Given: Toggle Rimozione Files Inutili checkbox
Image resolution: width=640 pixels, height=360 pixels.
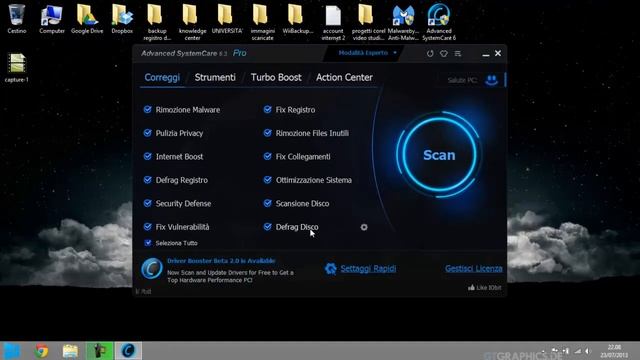Looking at the screenshot, I should [267, 133].
